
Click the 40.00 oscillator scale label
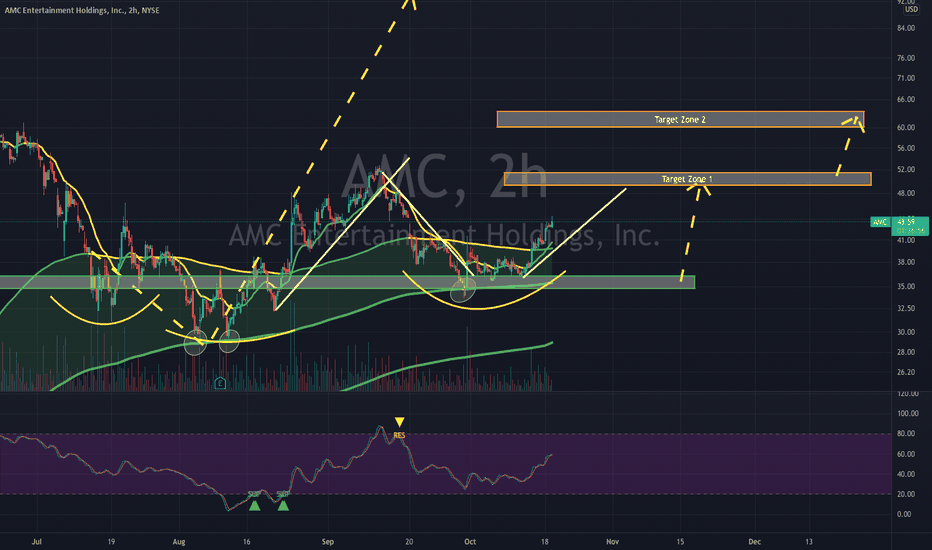point(906,474)
